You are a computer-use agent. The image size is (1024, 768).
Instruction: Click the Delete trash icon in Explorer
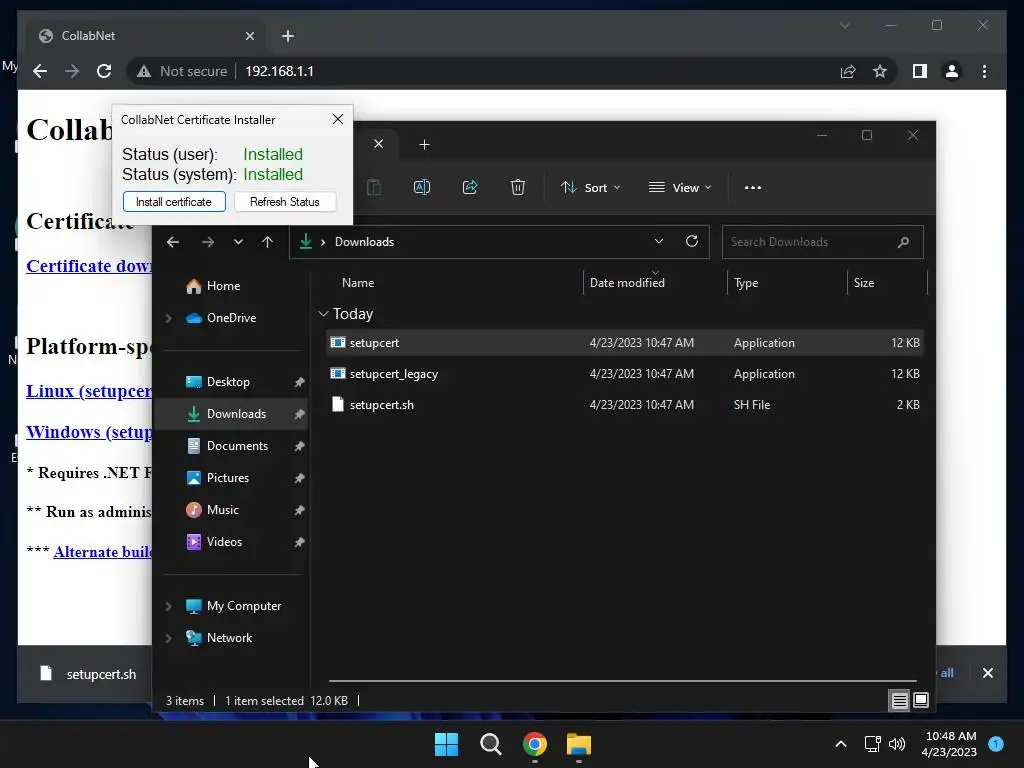[x=518, y=187]
